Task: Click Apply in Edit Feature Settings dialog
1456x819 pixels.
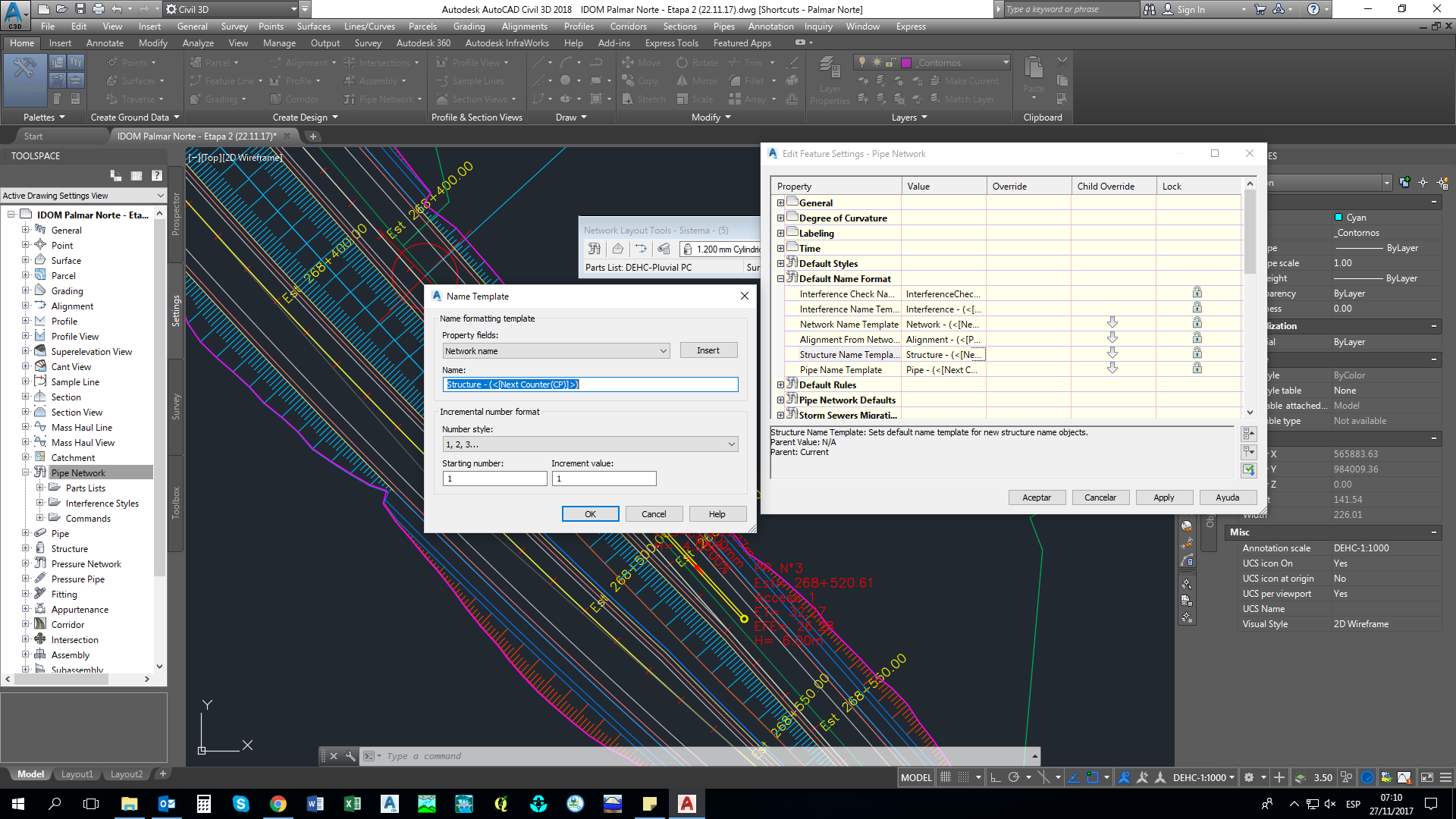Action: click(x=1164, y=497)
